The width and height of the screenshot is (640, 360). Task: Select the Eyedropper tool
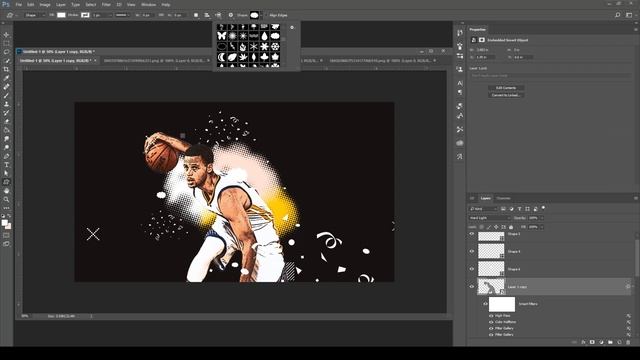(x=6, y=78)
